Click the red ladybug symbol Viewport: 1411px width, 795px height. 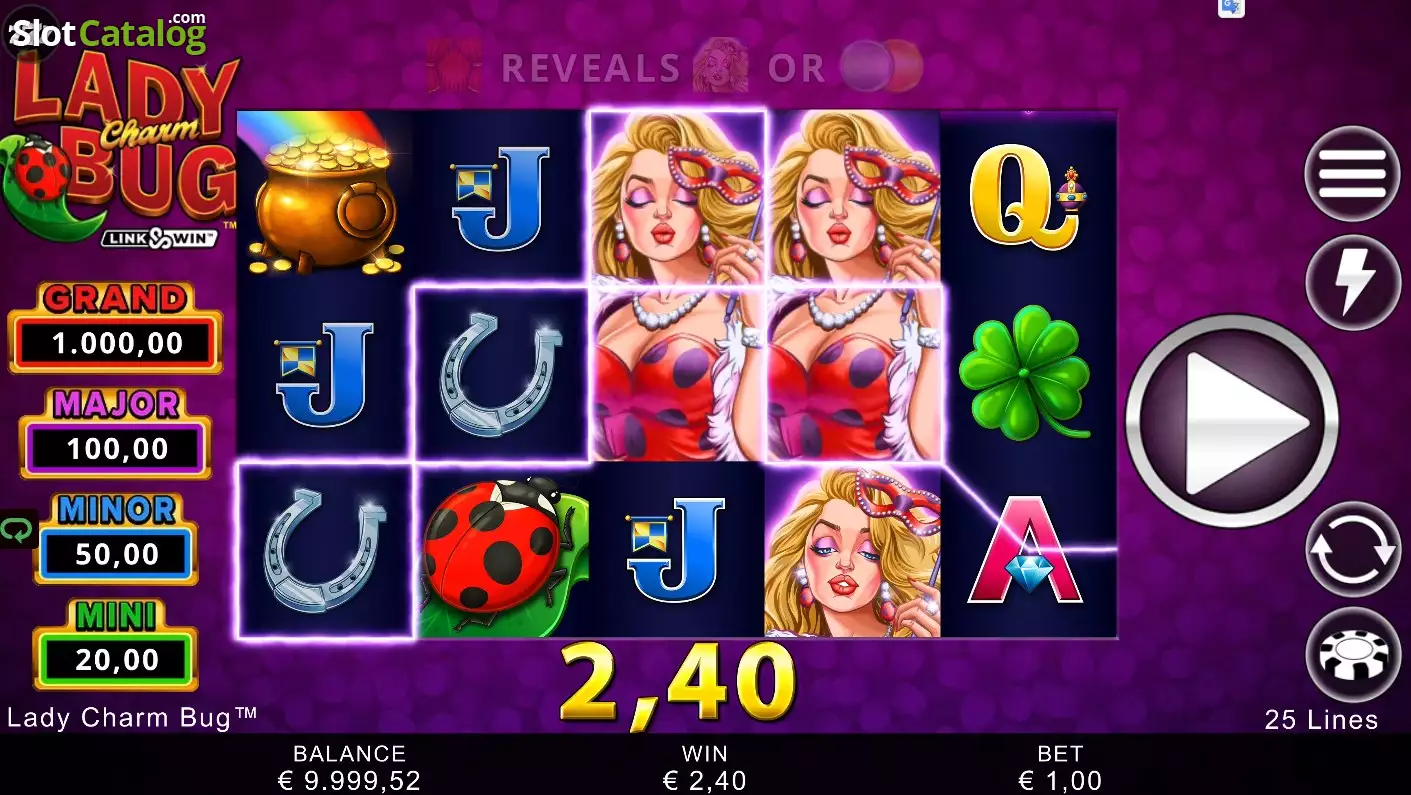pos(502,551)
